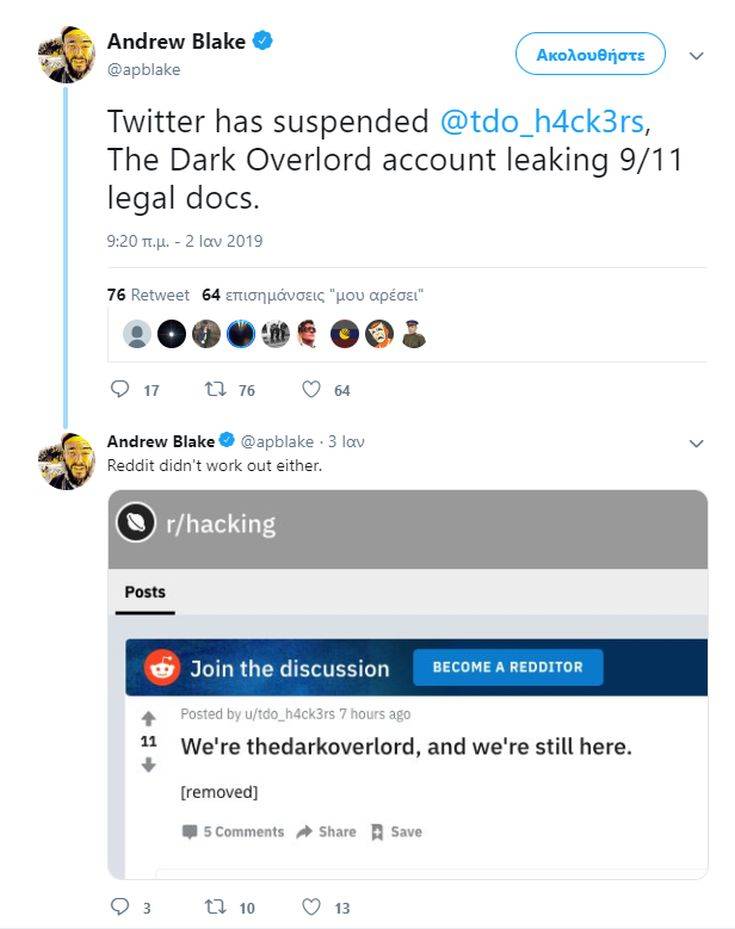Image resolution: width=735 pixels, height=929 pixels.
Task: Retweet the main tweet about tdo_h4ck3rs suspension
Action: click(215, 389)
